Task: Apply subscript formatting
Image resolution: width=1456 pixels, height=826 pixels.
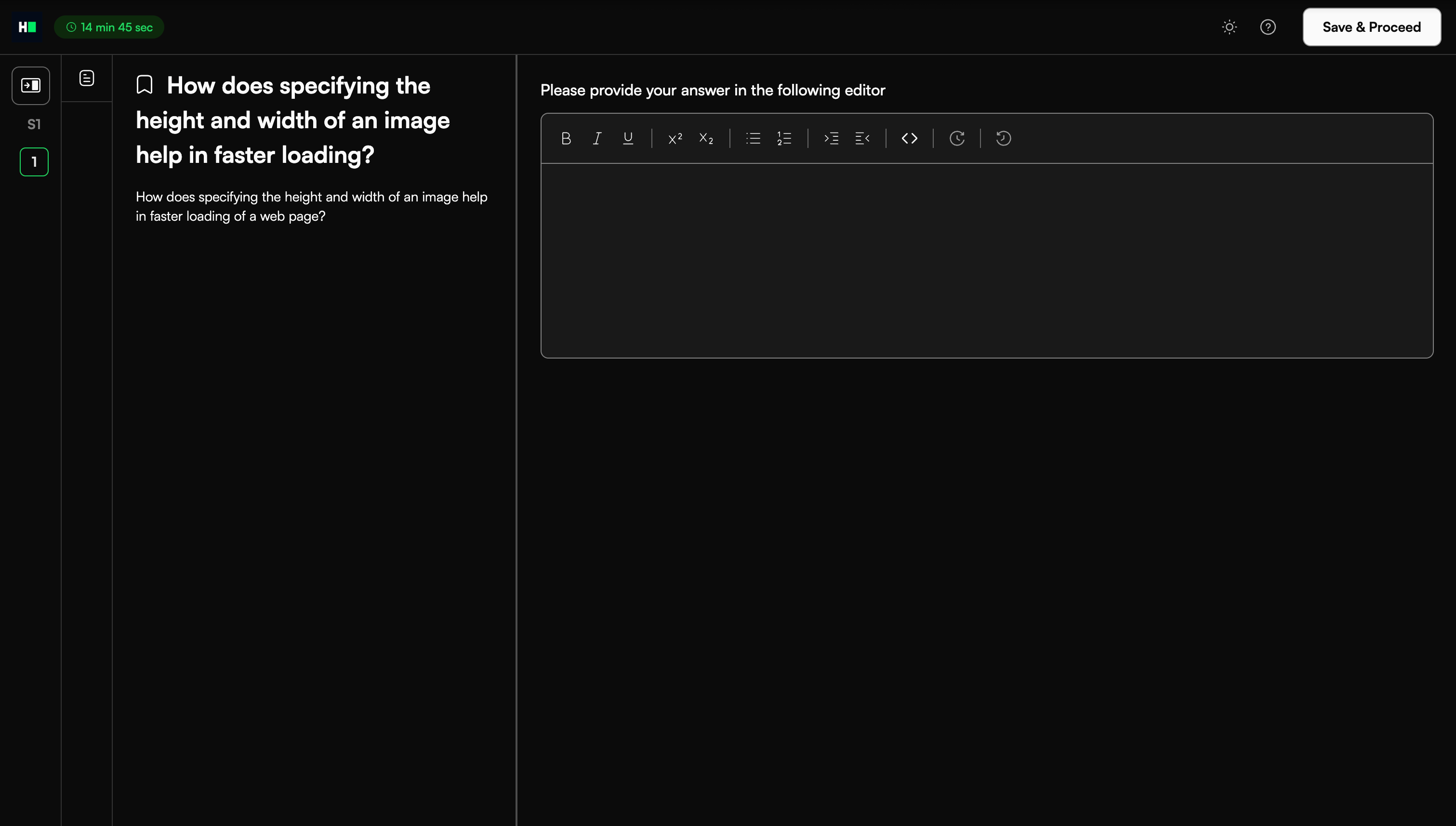Action: (x=706, y=138)
